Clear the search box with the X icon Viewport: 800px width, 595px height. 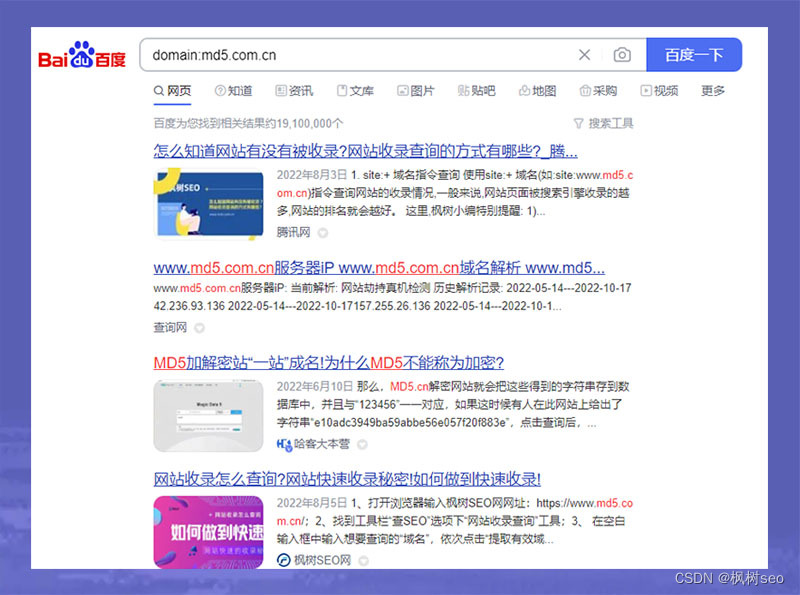click(x=585, y=55)
